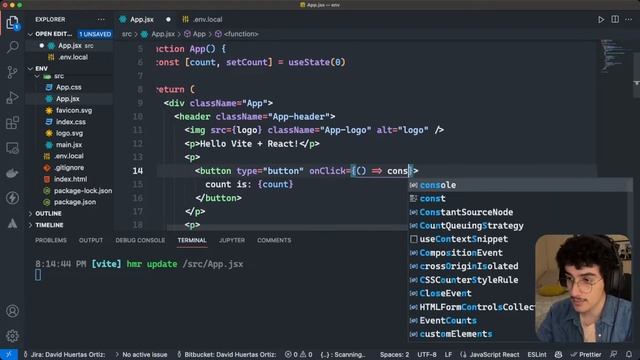The image size is (640, 360).
Task: Click ESLint status bar item
Action: pos(537,354)
